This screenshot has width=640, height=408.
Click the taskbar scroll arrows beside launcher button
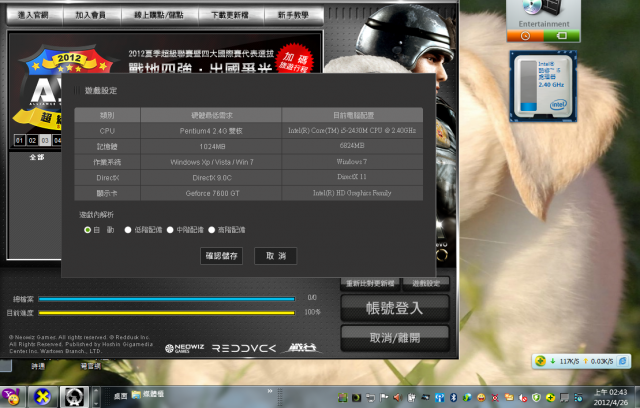click(96, 397)
